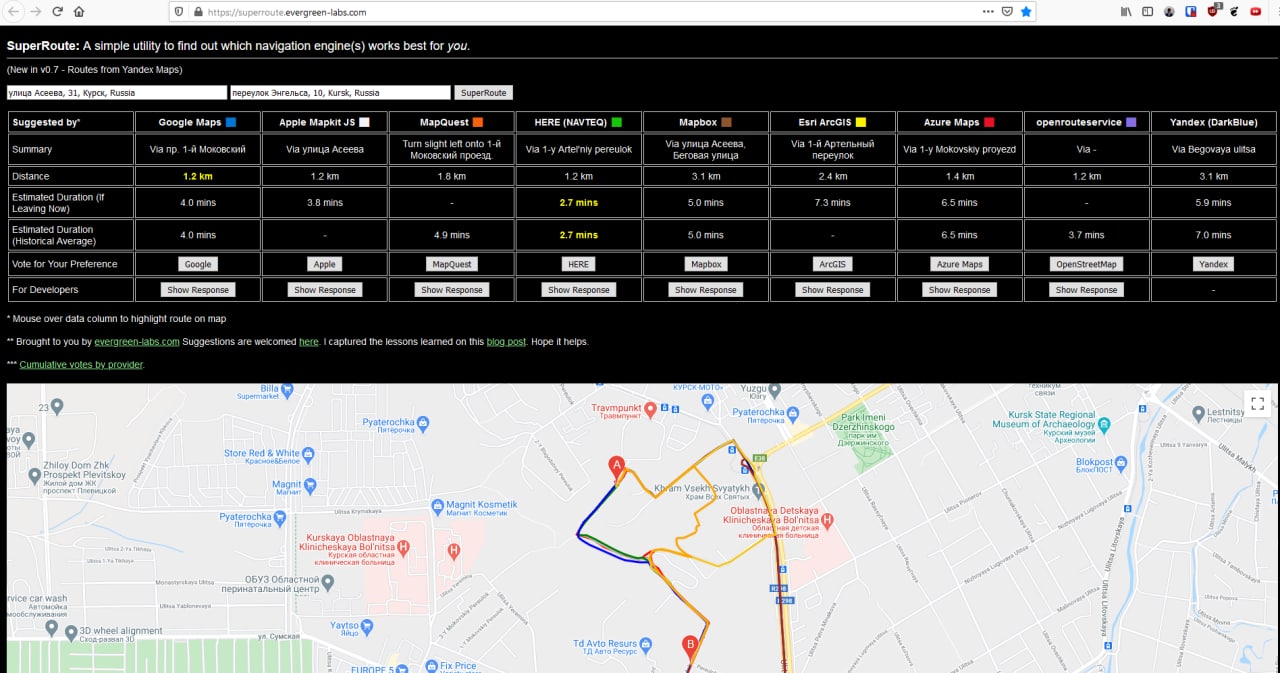Toggle fullscreen view on the map
The height and width of the screenshot is (673, 1280).
1258,404
